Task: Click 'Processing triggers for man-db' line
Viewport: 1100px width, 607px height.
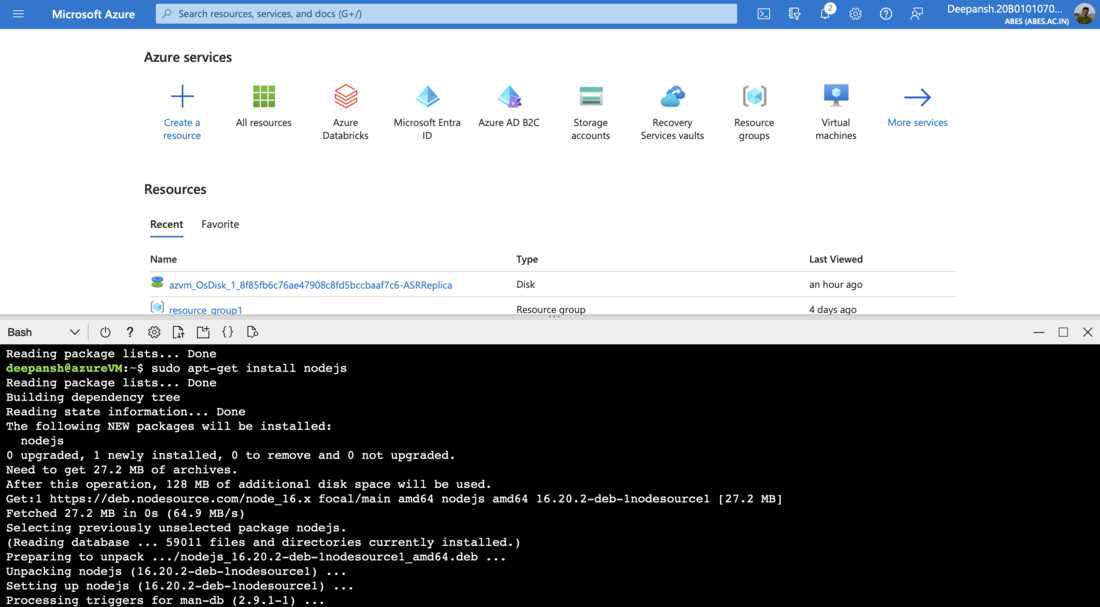Action: point(165,601)
